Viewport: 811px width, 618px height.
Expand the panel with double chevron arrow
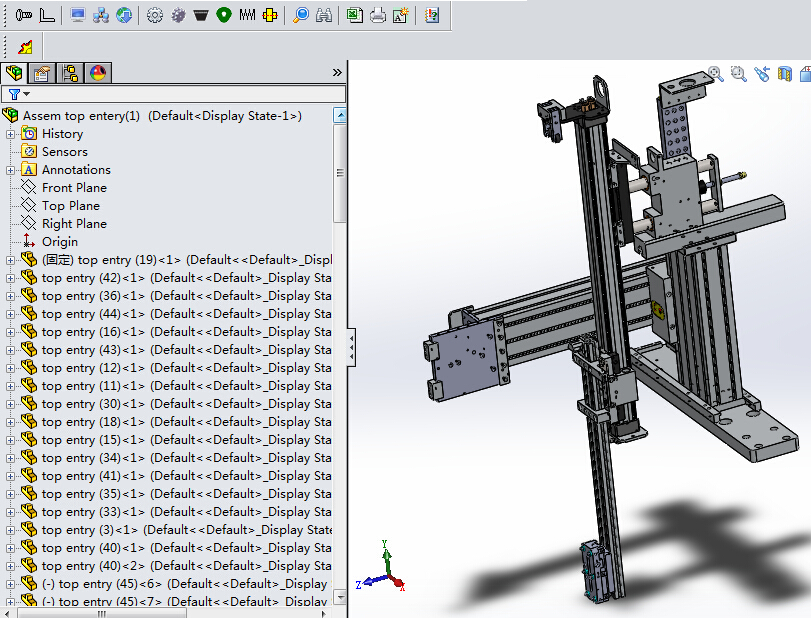click(337, 73)
